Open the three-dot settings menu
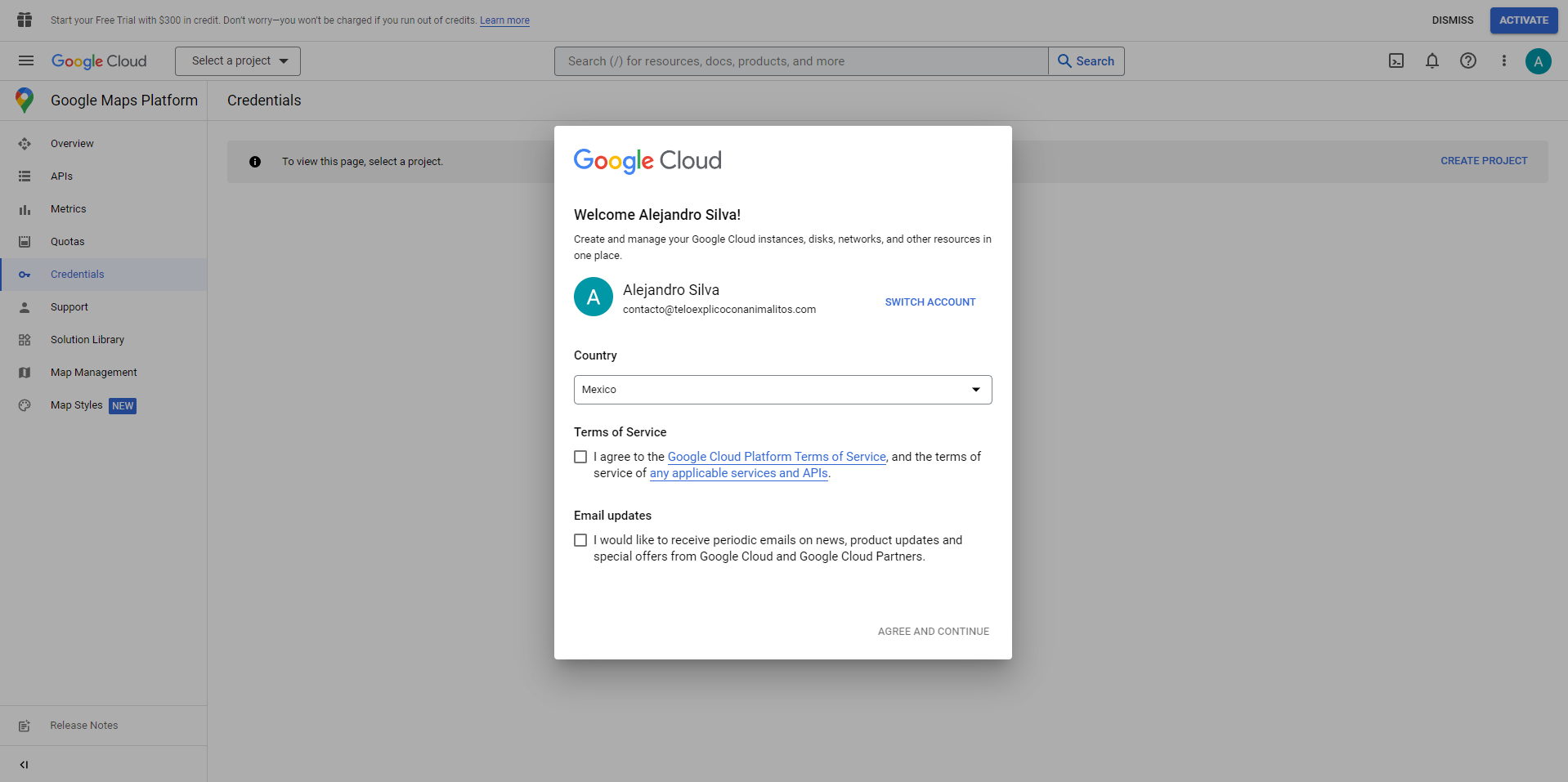The height and width of the screenshot is (782, 1568). coord(1503,60)
